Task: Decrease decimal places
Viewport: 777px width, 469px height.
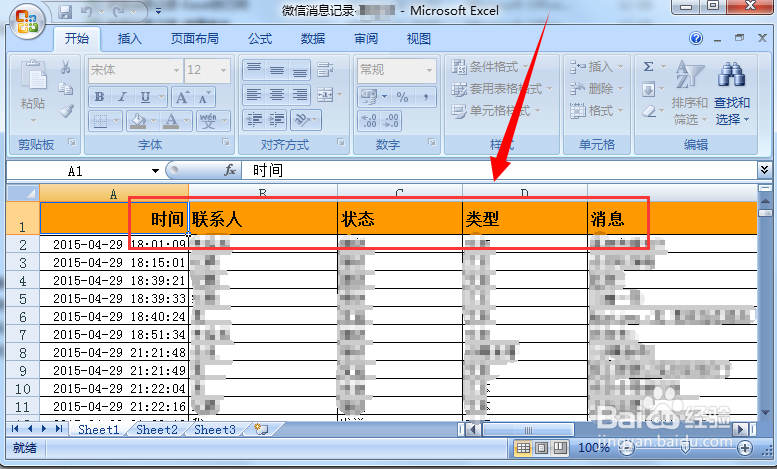Action: (391, 121)
